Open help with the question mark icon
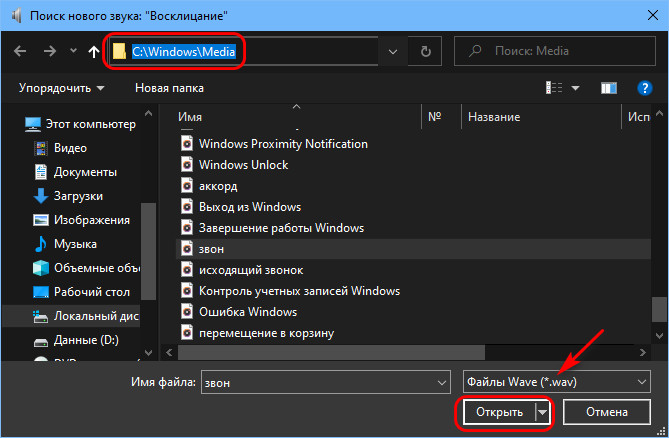This screenshot has height=438, width=669. (644, 88)
